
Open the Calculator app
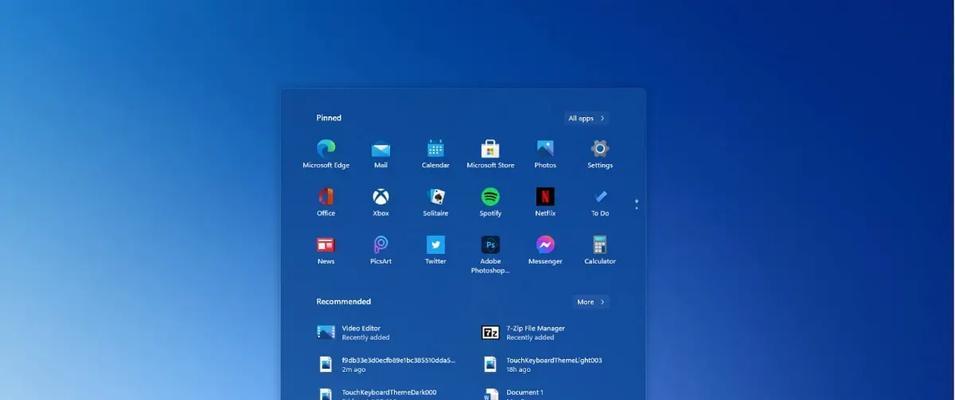(x=600, y=250)
